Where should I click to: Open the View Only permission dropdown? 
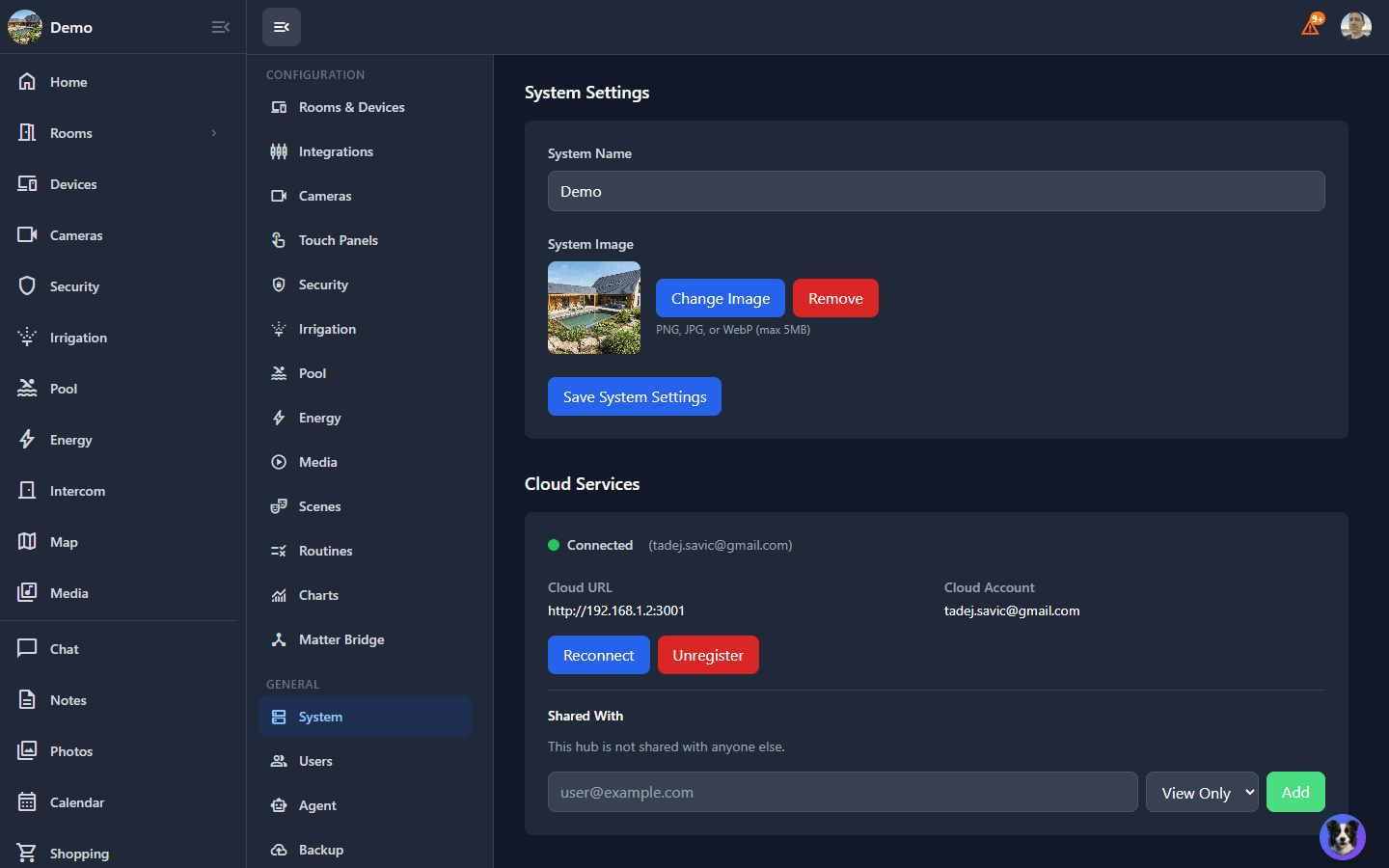coord(1201,792)
